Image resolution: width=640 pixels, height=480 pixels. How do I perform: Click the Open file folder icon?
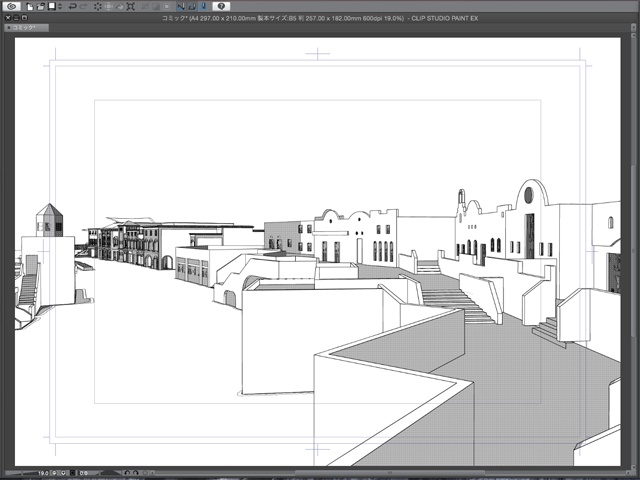tap(40, 7)
